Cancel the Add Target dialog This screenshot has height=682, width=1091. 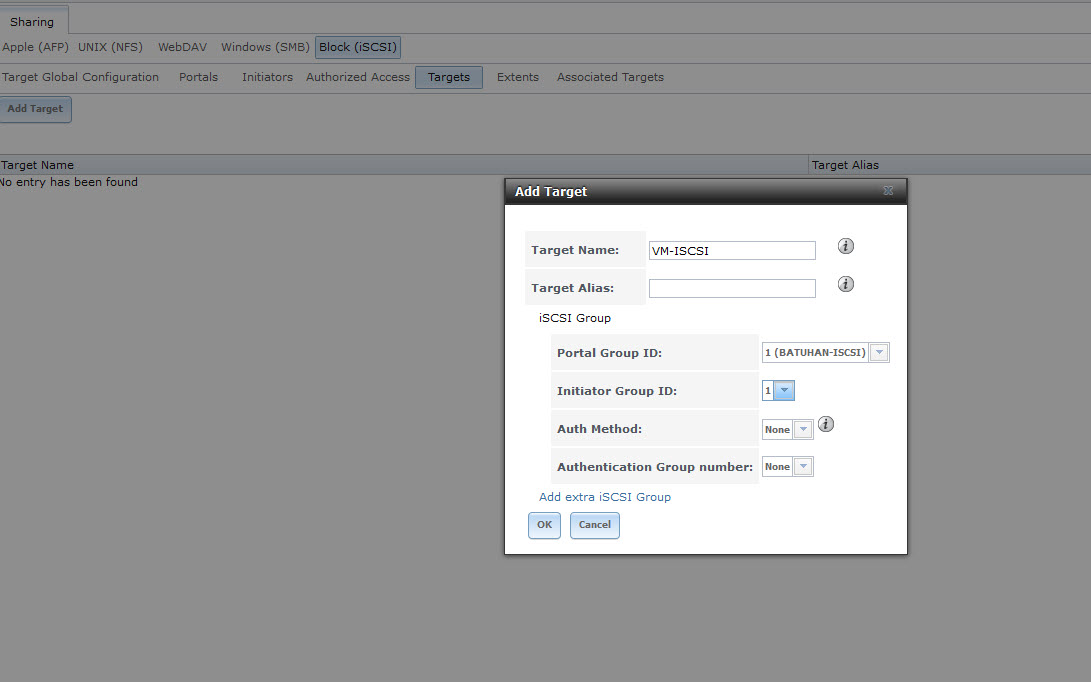point(594,525)
